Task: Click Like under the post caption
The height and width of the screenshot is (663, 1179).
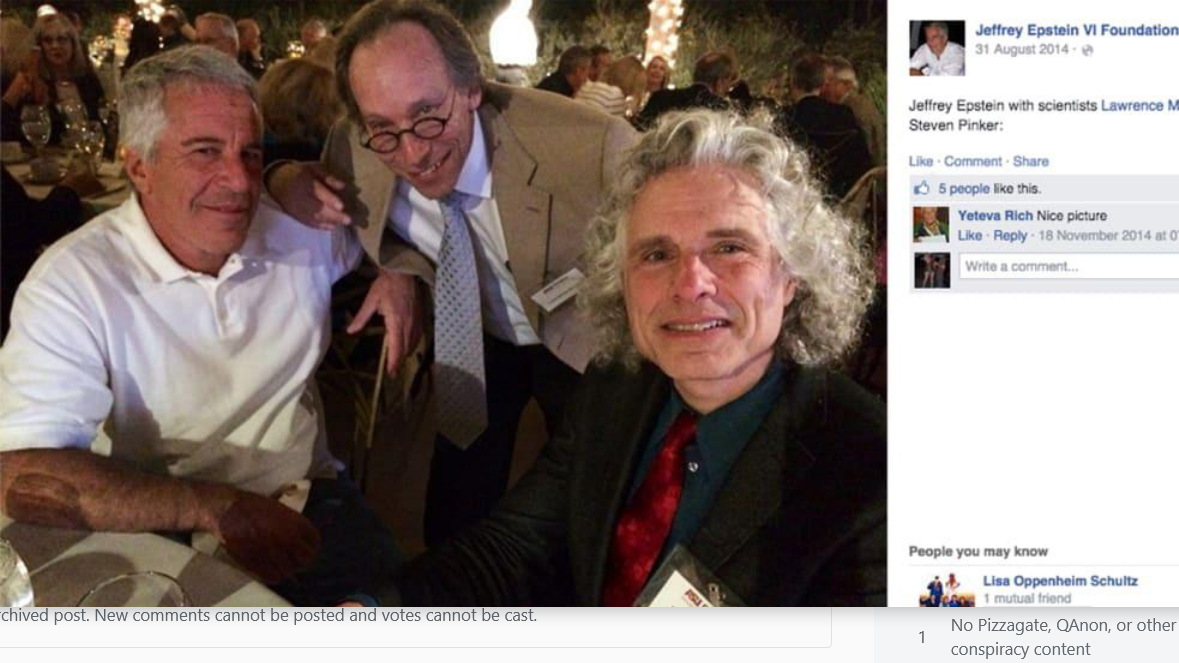Action: pyautogui.click(x=920, y=161)
